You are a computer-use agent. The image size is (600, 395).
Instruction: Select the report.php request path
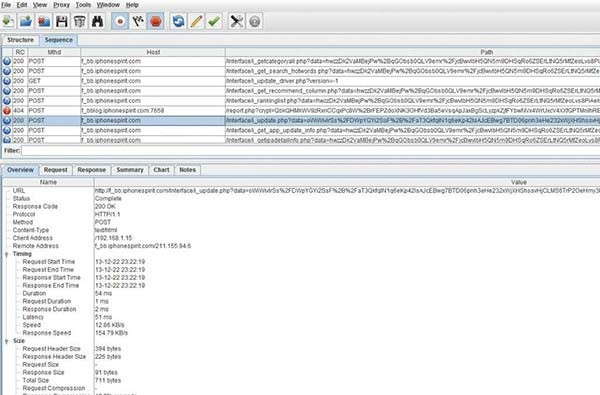412,111
